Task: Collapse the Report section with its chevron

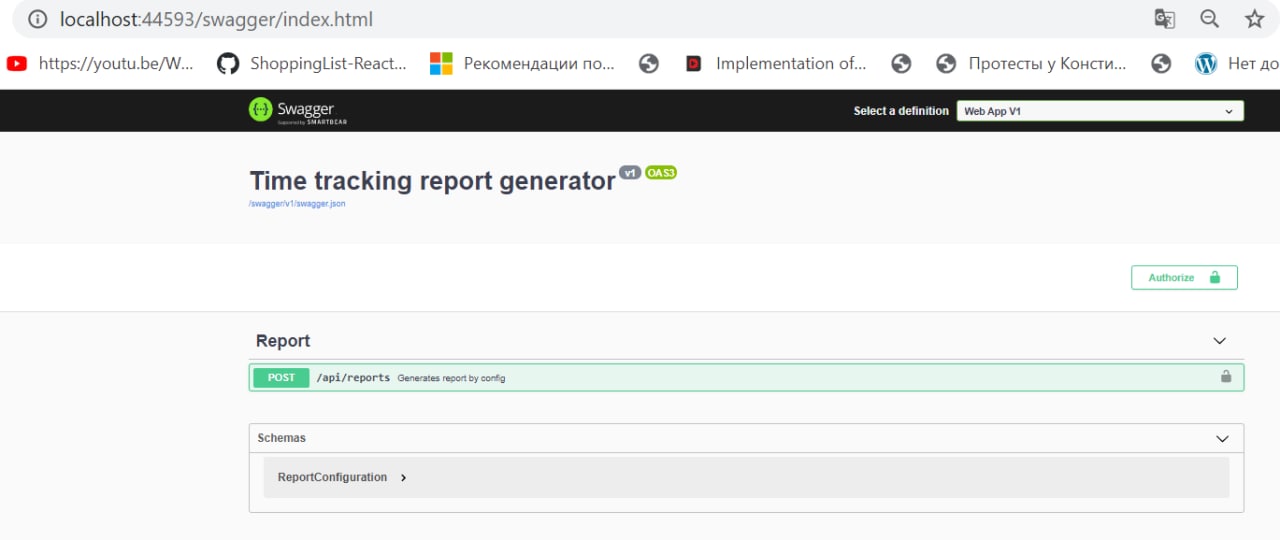Action: tap(1219, 341)
